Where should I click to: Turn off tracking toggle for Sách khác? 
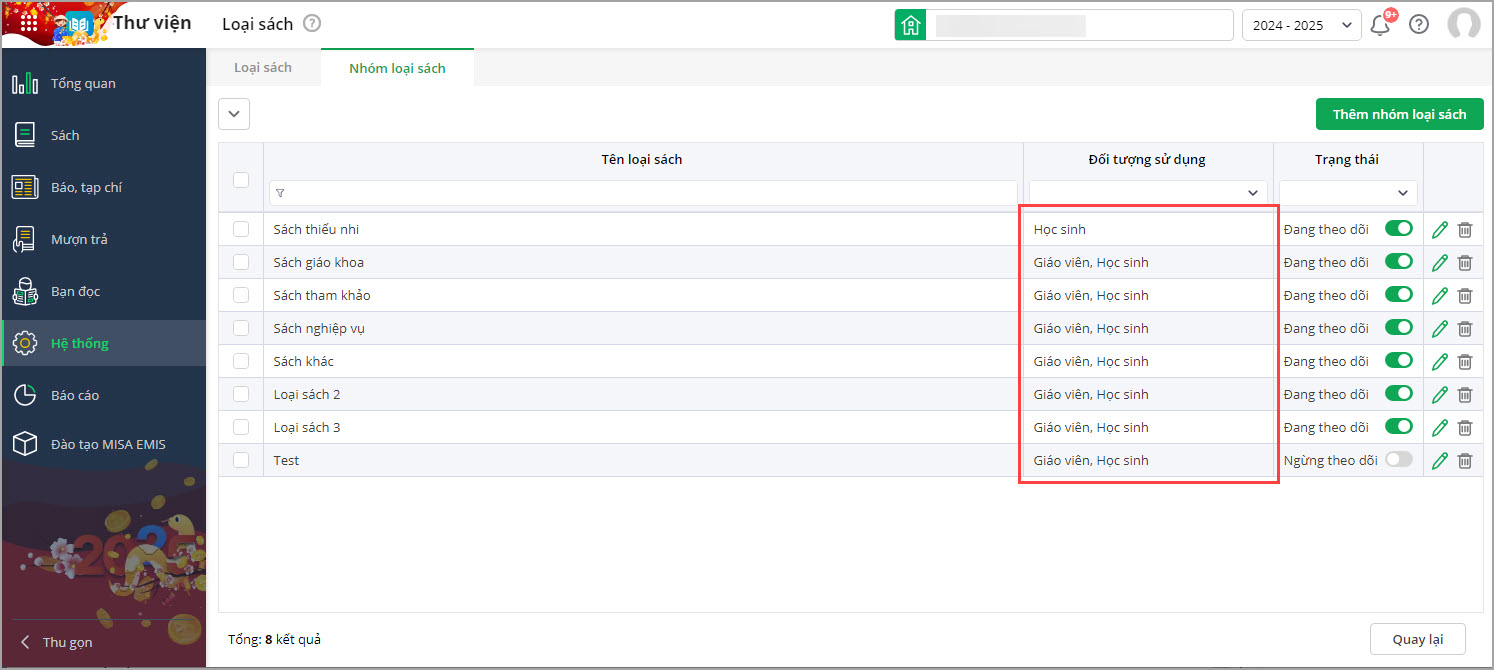[x=1399, y=361]
